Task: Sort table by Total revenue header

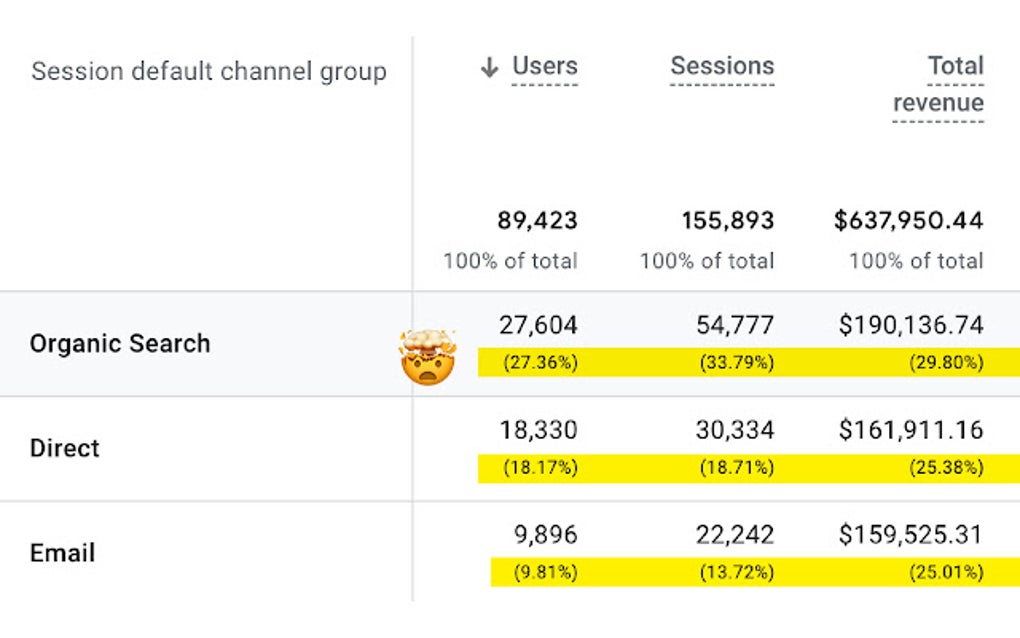Action: (938, 84)
